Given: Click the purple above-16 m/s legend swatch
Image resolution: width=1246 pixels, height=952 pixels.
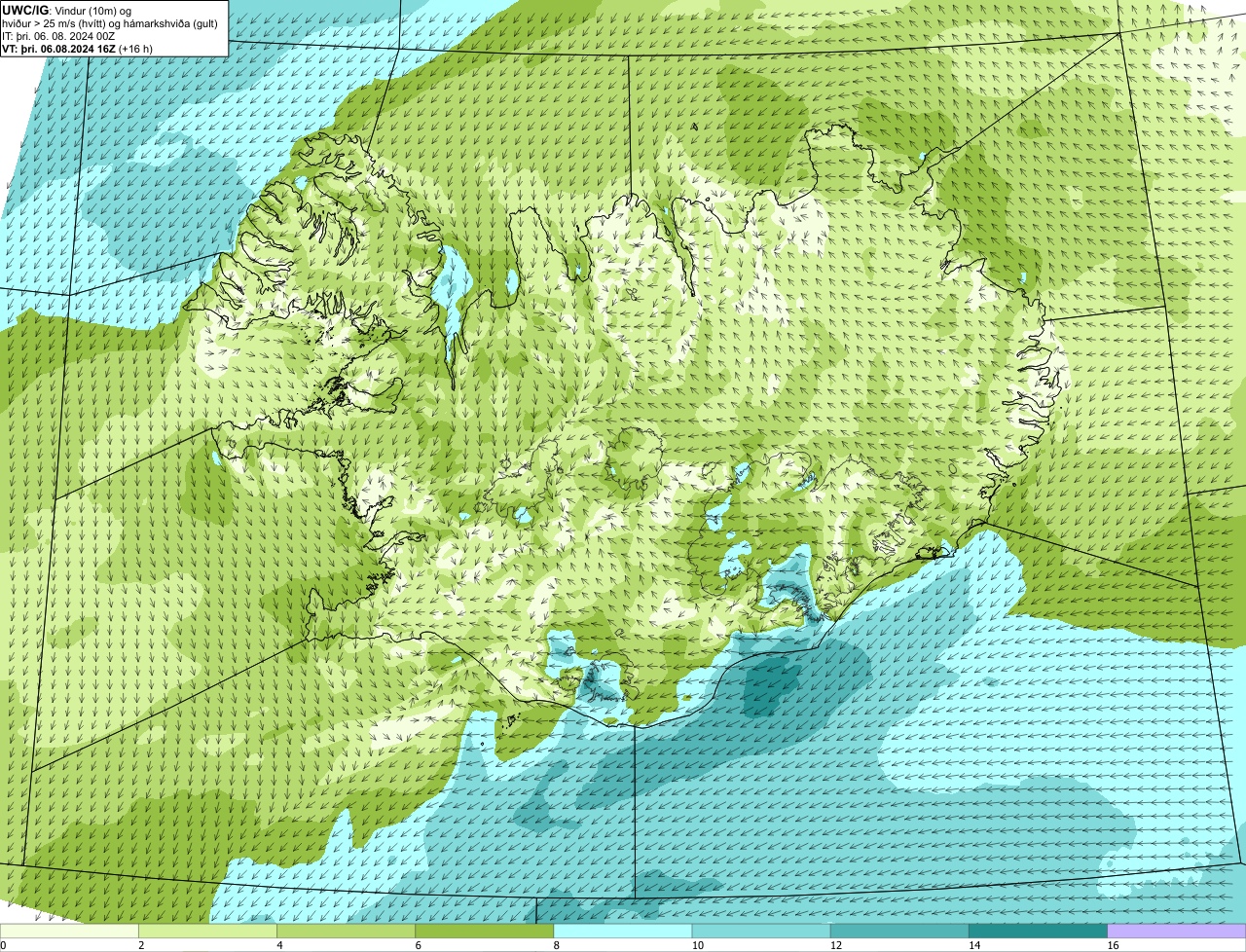Looking at the screenshot, I should (x=1177, y=932).
